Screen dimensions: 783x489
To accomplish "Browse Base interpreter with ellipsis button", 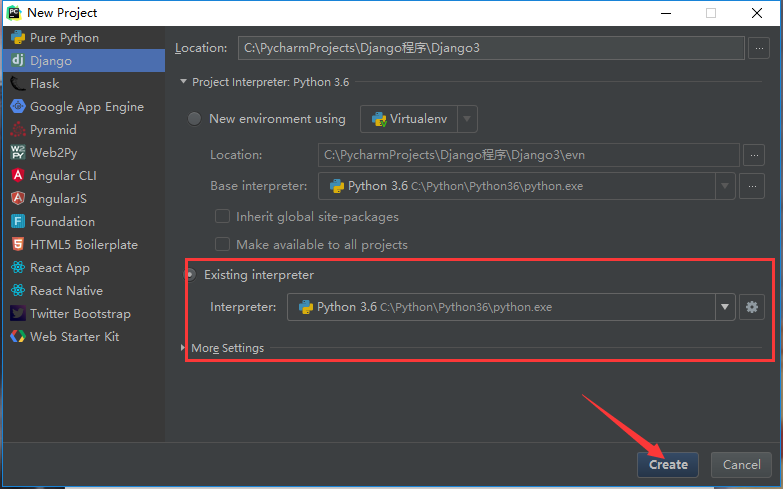I will point(752,186).
